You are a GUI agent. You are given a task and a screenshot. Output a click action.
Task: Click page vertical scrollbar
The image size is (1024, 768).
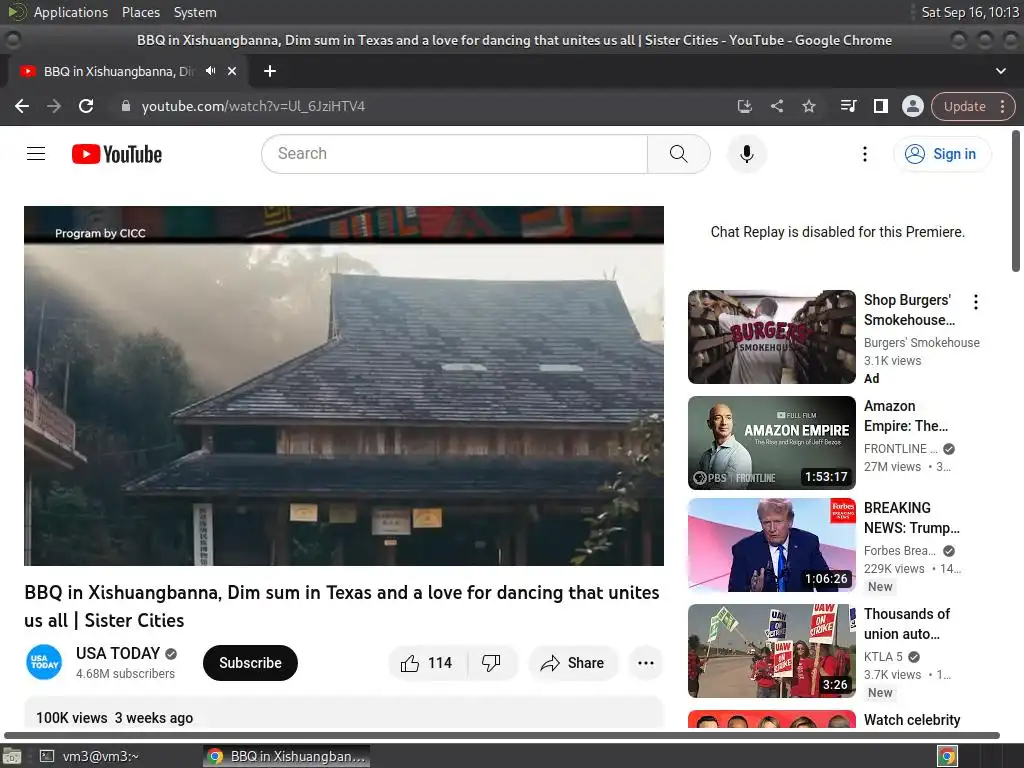coord(1016,201)
